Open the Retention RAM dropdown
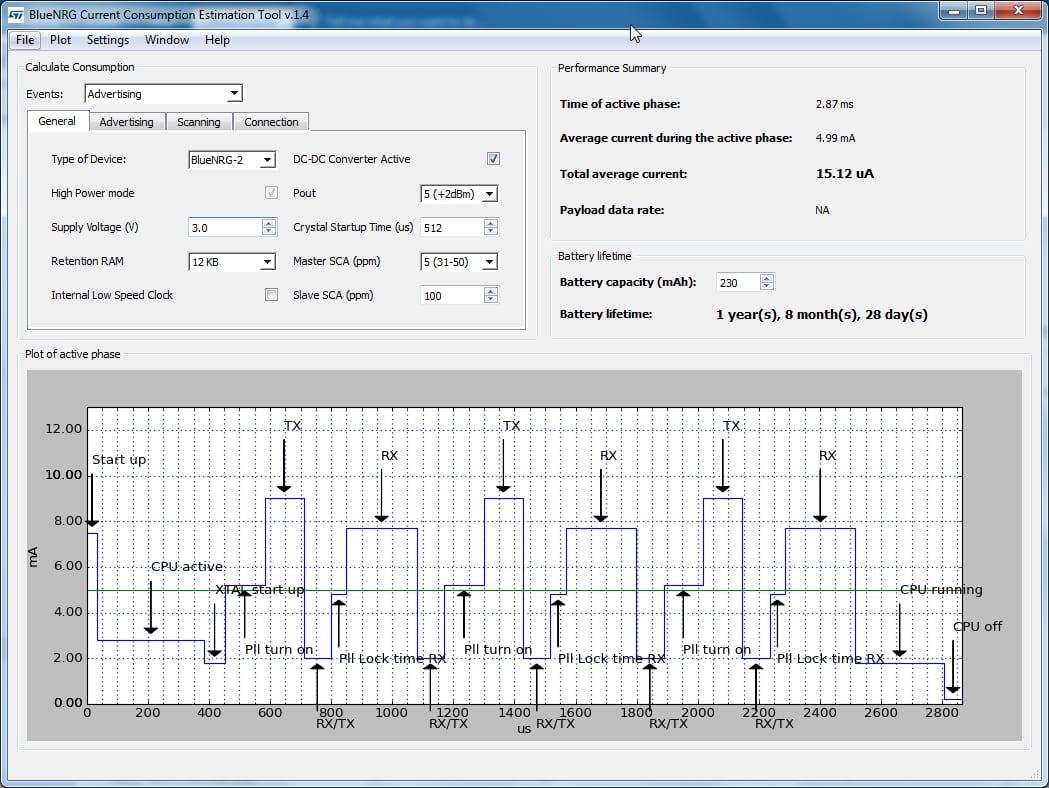This screenshot has width=1049, height=788. pos(232,262)
